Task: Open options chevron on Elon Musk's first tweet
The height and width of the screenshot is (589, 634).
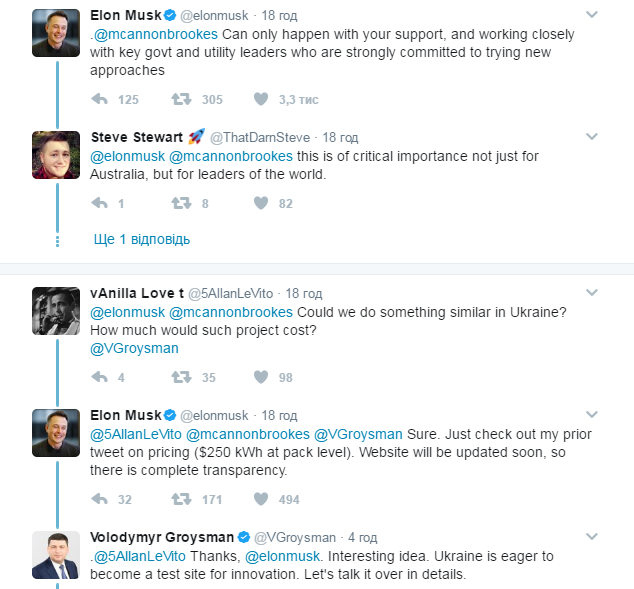Action: coord(592,15)
